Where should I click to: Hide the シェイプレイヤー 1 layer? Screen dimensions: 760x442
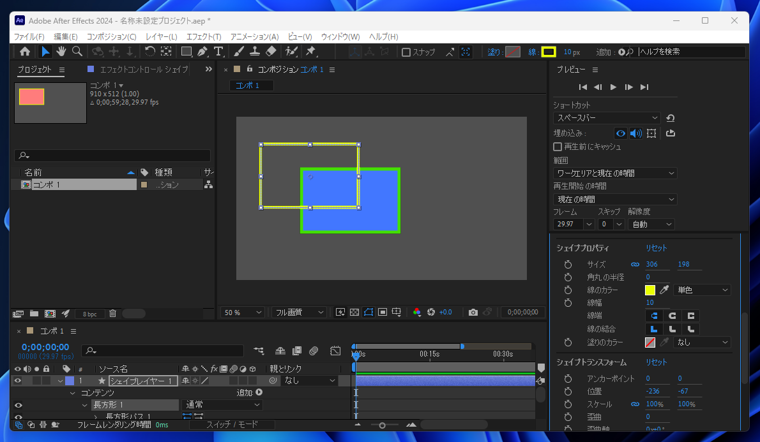[18, 381]
